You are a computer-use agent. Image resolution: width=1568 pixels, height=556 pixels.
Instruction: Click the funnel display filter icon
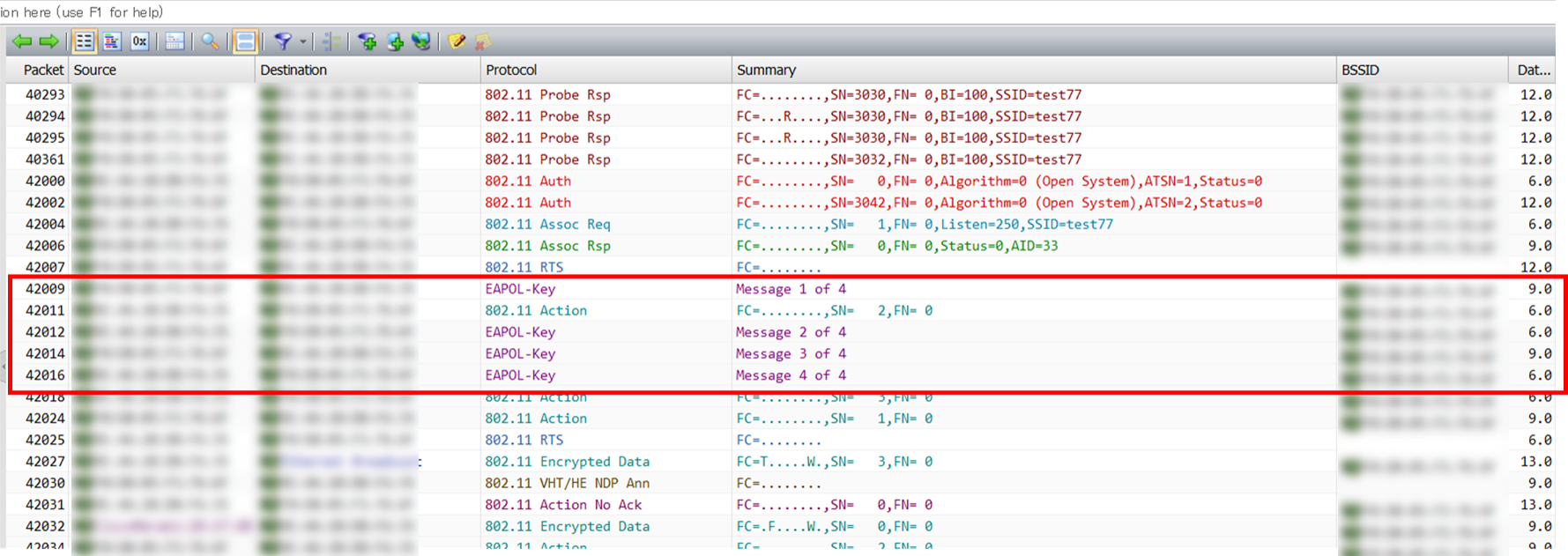pyautogui.click(x=283, y=41)
